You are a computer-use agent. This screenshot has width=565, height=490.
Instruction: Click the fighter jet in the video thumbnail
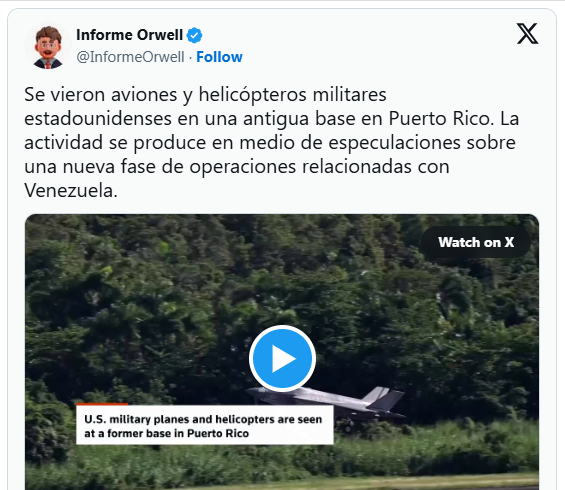326,404
